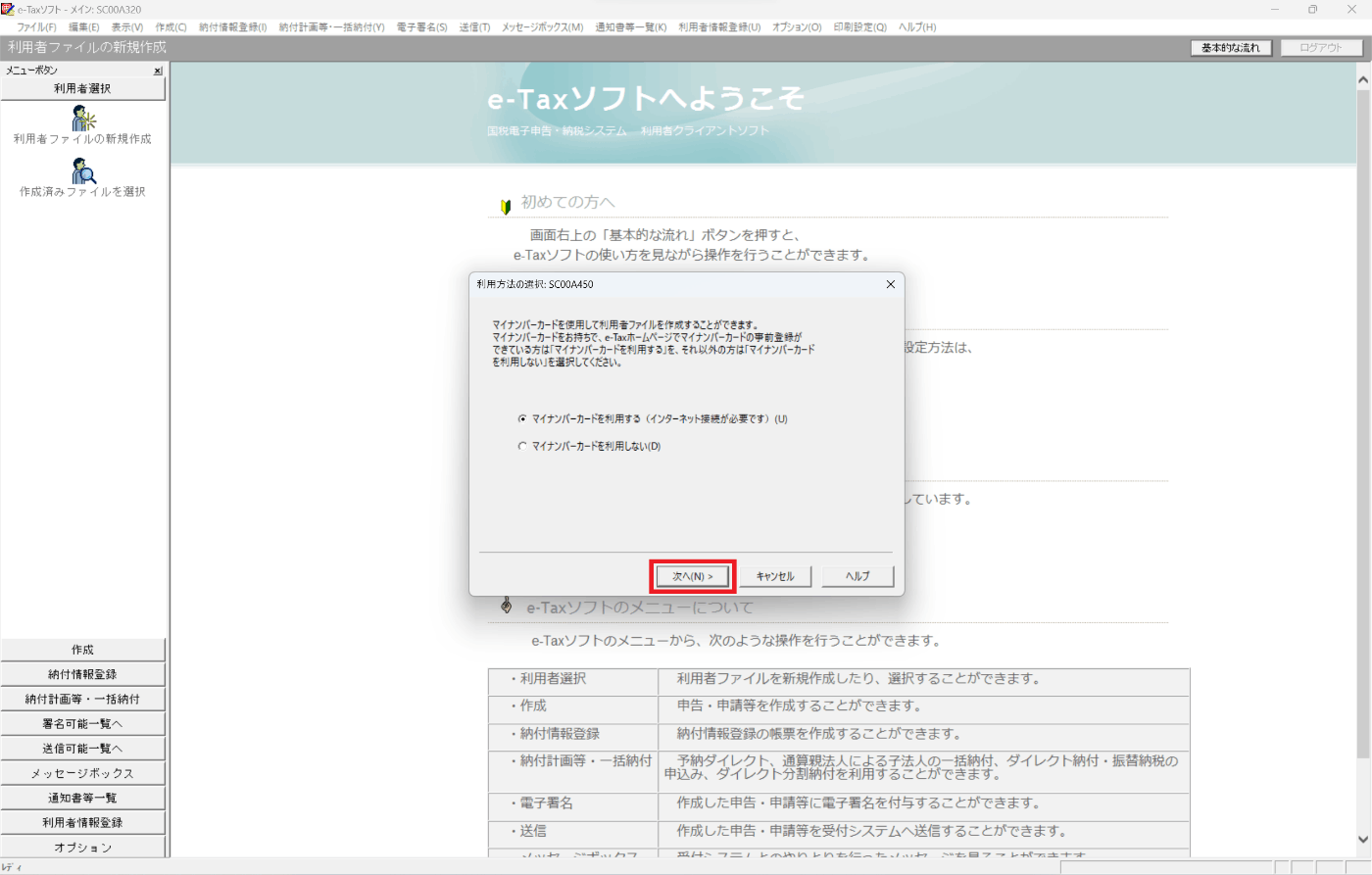Image resolution: width=1372 pixels, height=875 pixels.
Task: Click the scroll down arrow of main pane
Action: [x=1363, y=840]
